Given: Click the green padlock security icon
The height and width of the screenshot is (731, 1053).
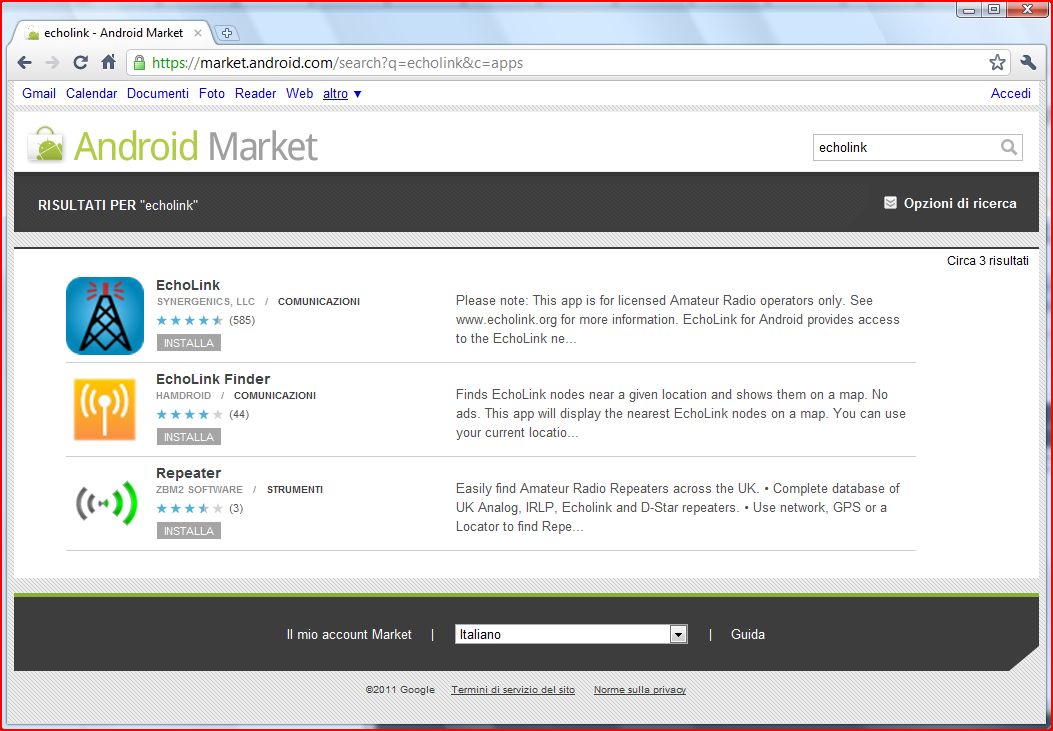Looking at the screenshot, I should pyautogui.click(x=139, y=63).
